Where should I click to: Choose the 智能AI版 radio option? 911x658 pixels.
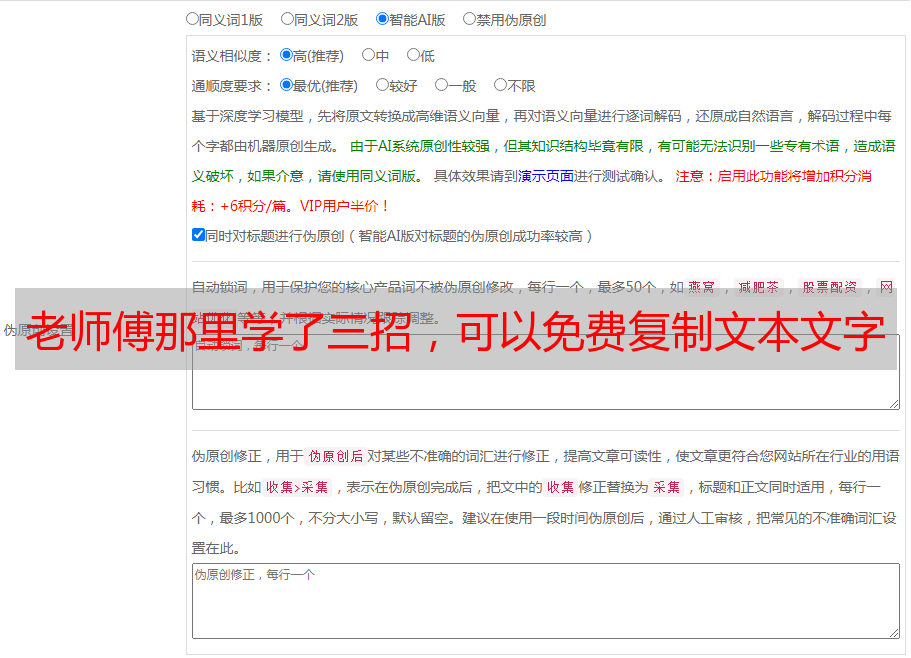click(x=382, y=19)
